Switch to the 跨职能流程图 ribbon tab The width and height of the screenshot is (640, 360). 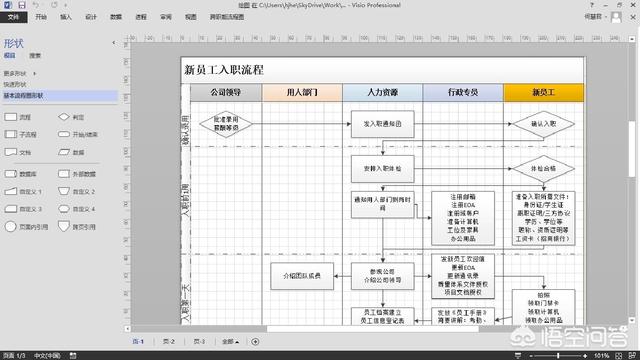(227, 17)
